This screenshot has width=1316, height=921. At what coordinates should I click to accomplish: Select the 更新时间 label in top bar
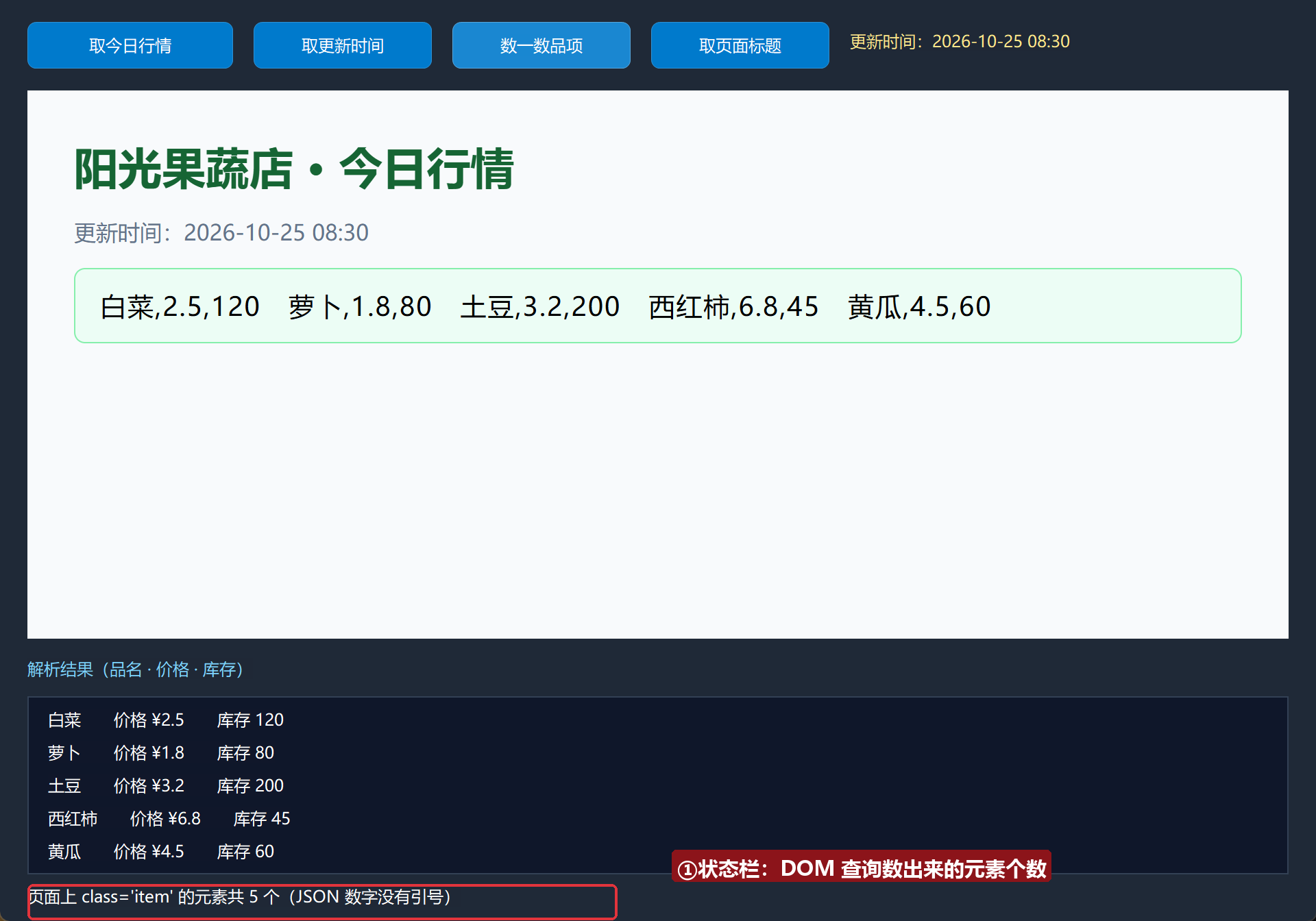pos(960,42)
